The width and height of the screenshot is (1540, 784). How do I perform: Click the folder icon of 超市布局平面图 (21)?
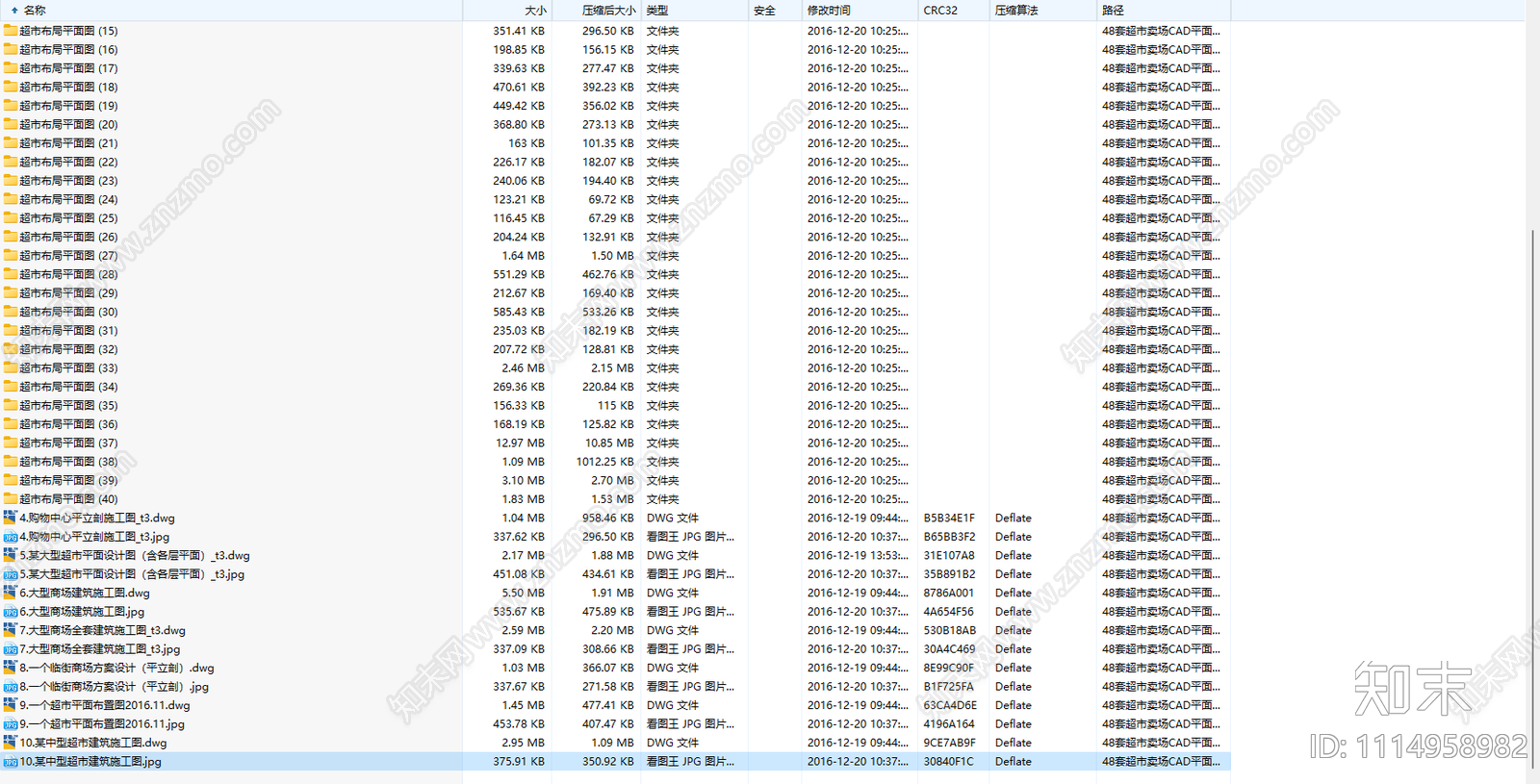point(11,143)
